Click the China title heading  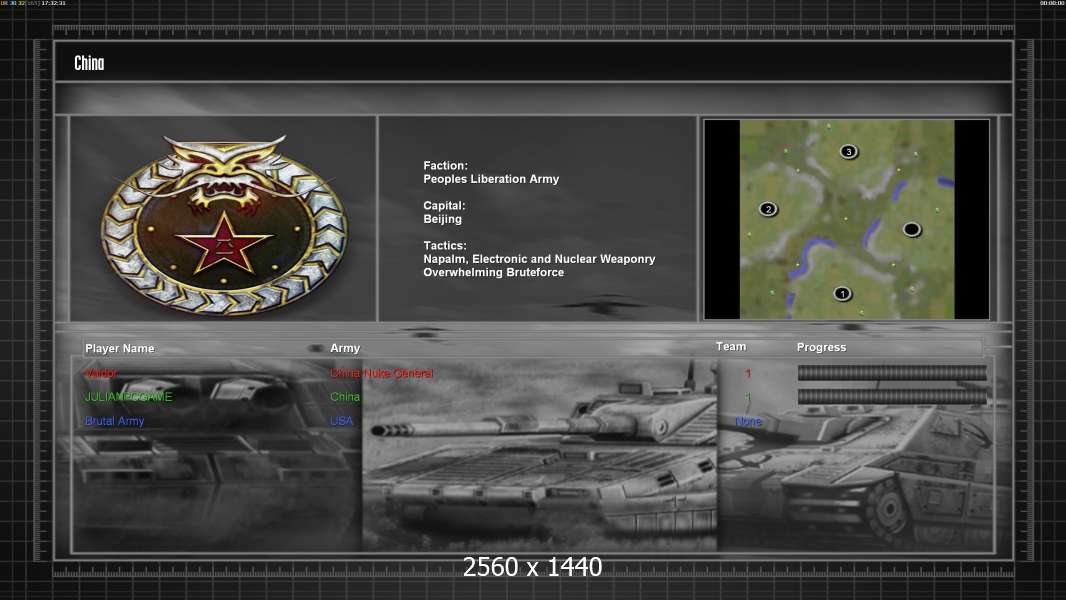click(89, 63)
